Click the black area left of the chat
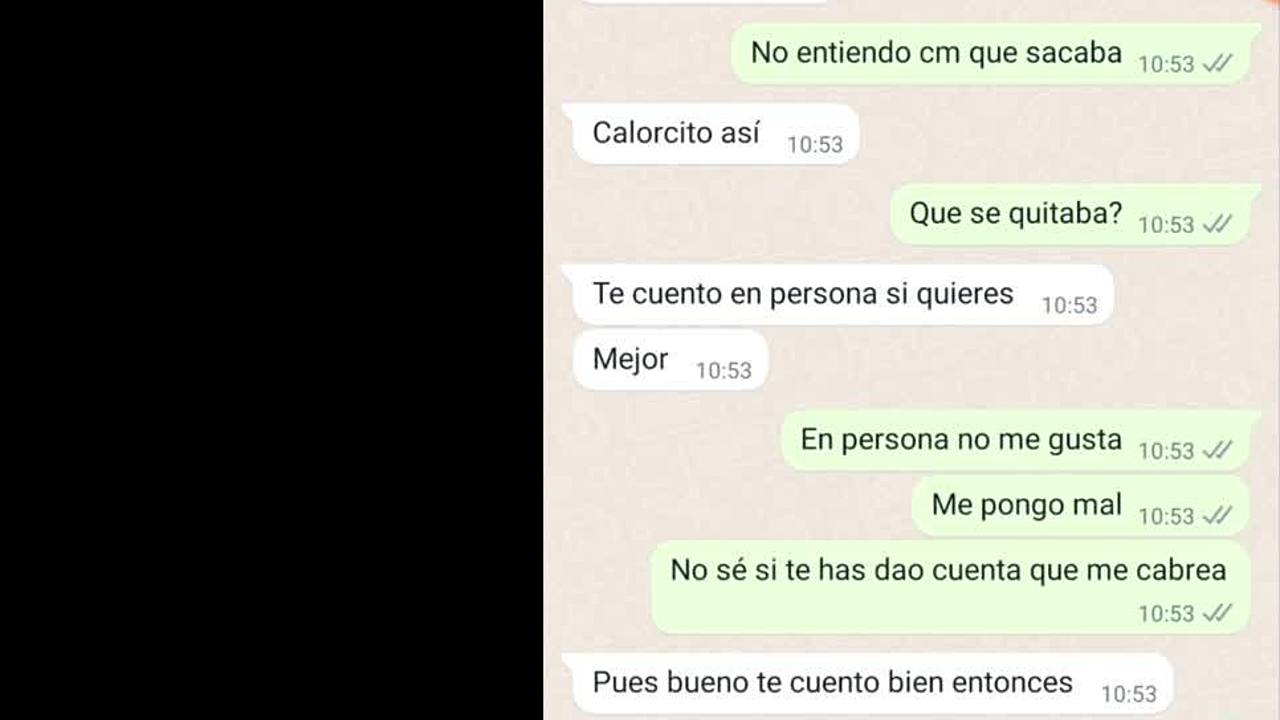This screenshot has width=1280, height=720. [271, 360]
